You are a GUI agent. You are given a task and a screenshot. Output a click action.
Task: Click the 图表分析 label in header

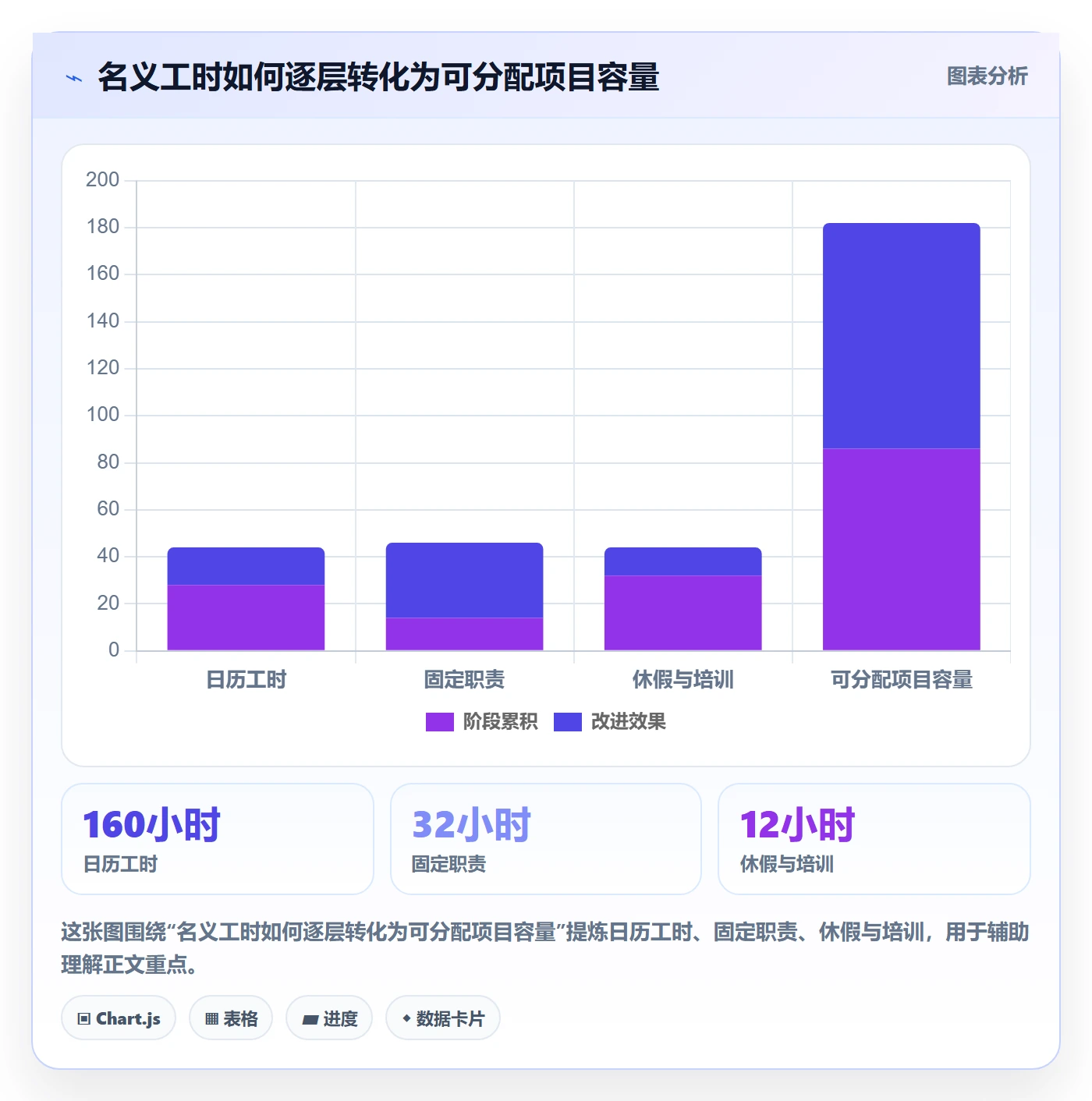tap(987, 76)
